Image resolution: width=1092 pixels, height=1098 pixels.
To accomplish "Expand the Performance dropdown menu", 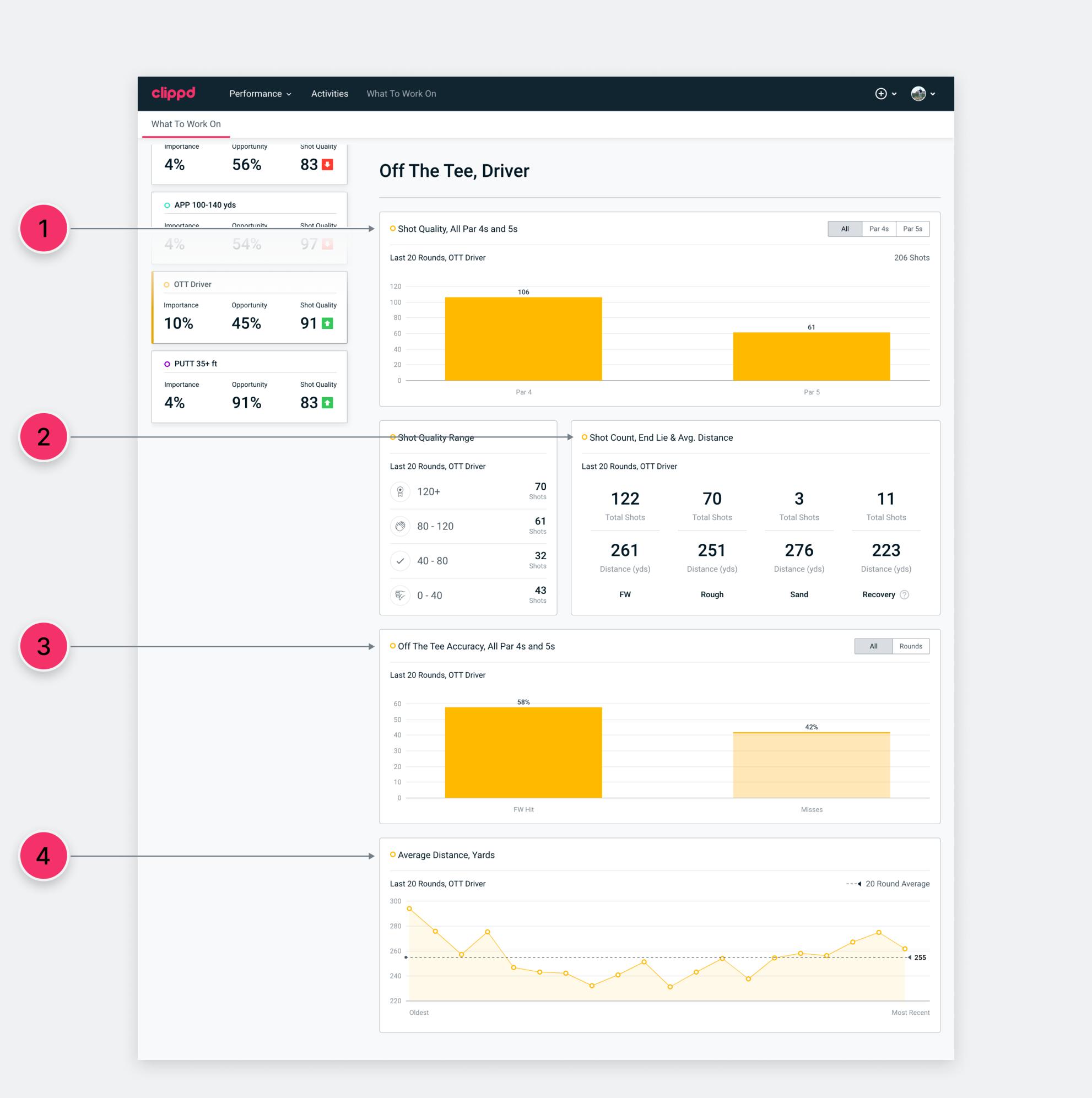I will (x=261, y=94).
